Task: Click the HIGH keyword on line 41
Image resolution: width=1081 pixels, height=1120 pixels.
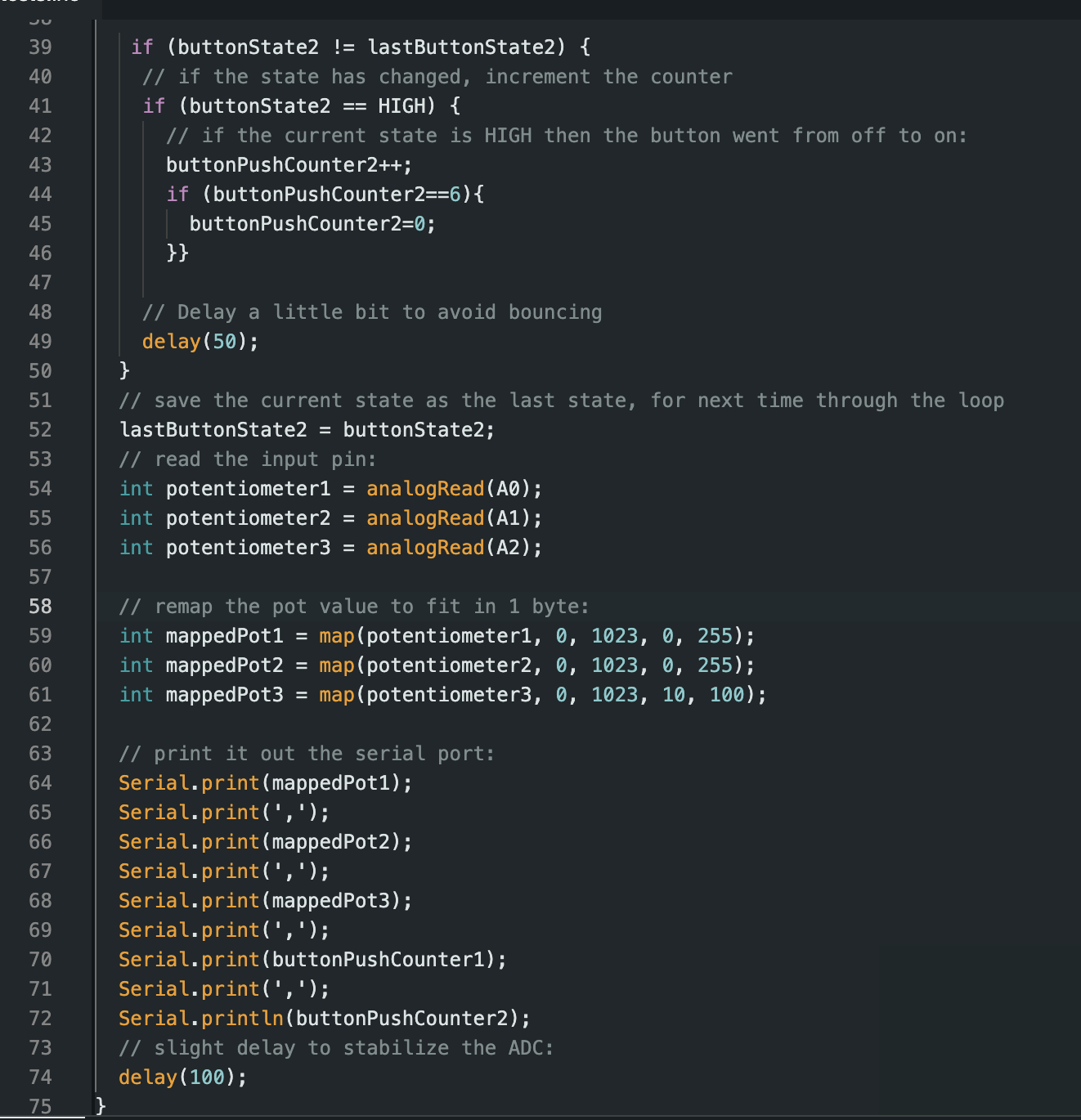Action: (400, 105)
